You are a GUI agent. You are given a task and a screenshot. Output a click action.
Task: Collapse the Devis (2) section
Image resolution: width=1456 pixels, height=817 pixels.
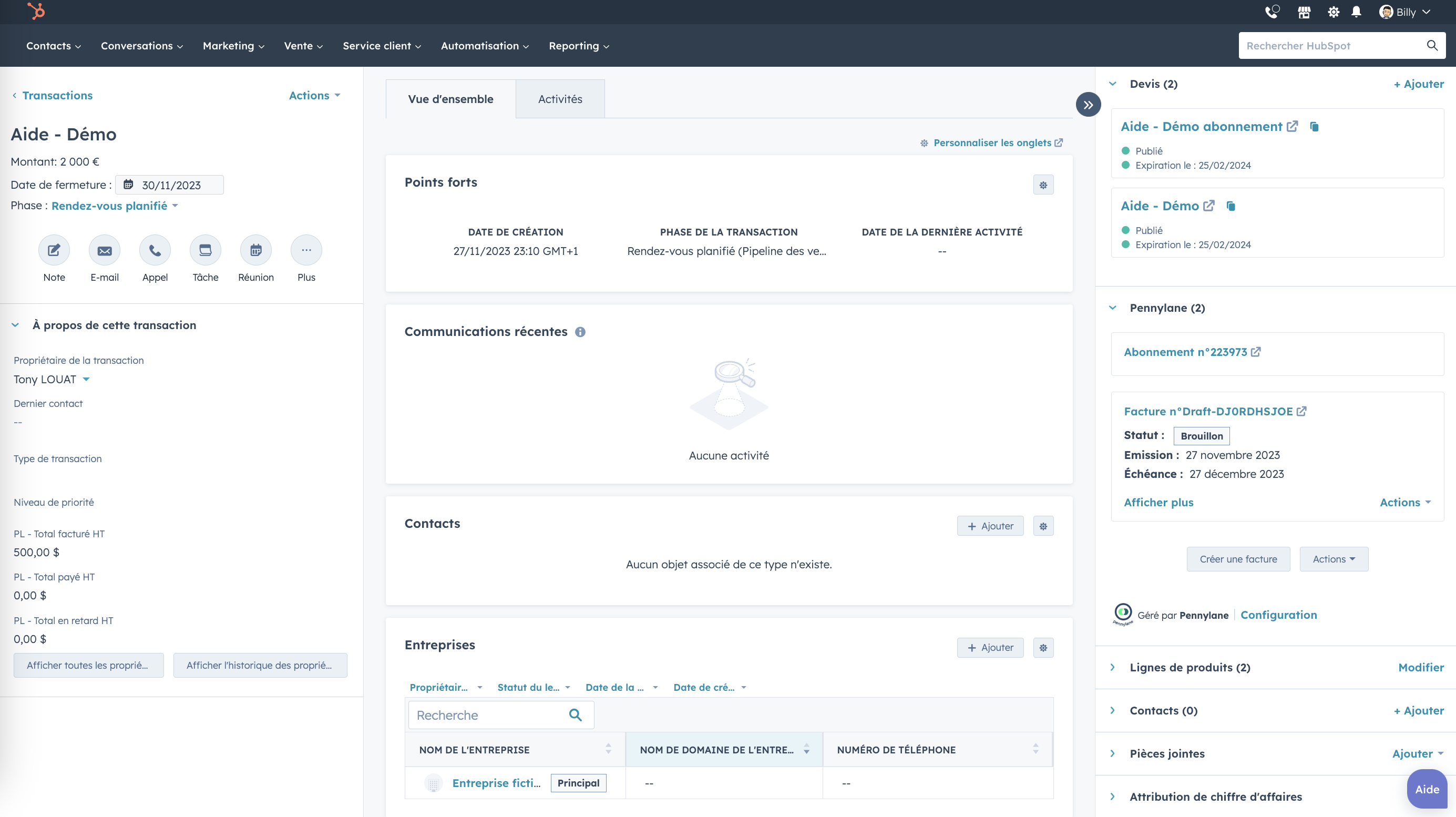(x=1113, y=84)
